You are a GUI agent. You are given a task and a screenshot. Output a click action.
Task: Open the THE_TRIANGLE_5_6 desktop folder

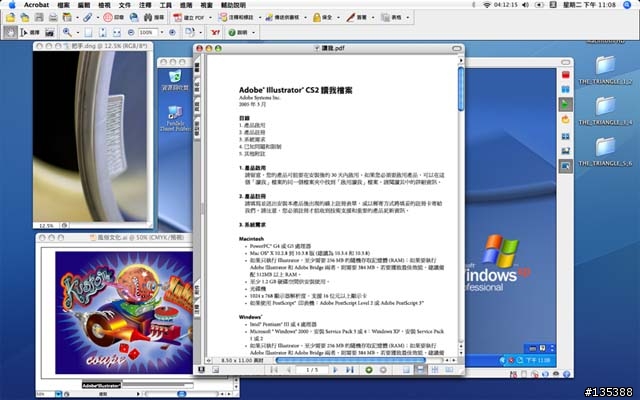(605, 151)
